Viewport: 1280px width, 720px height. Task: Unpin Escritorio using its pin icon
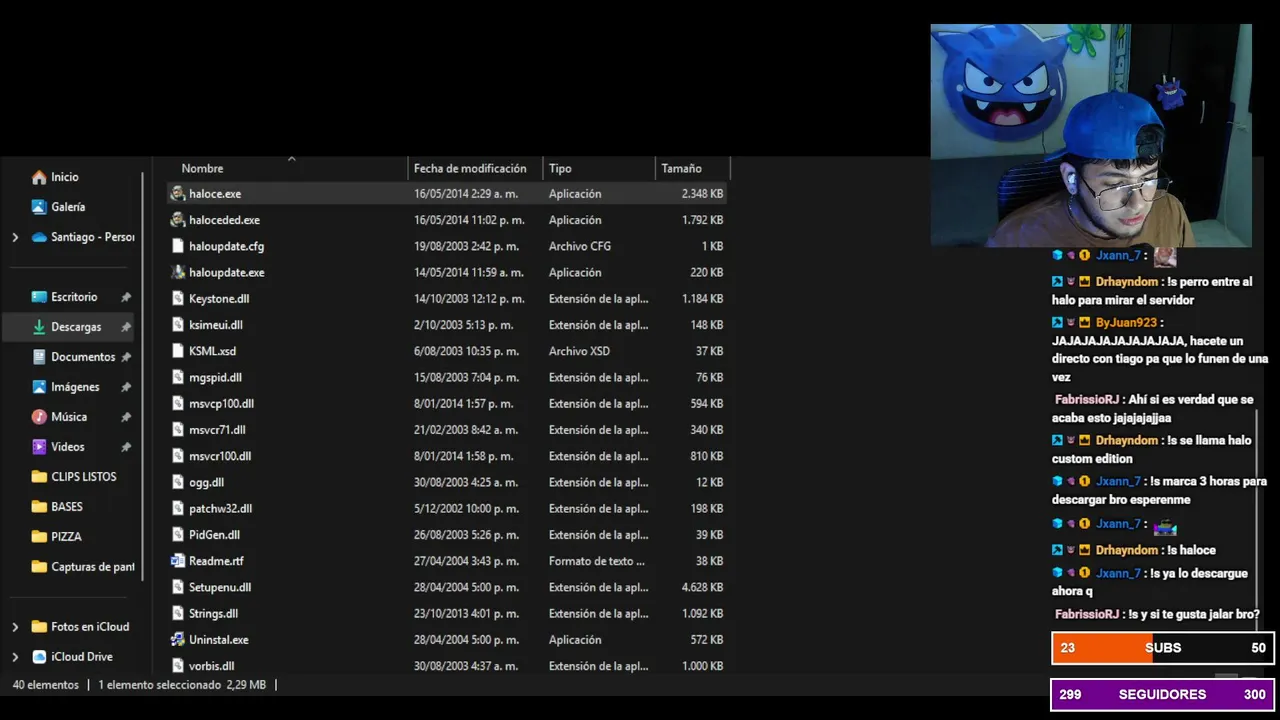tap(126, 297)
